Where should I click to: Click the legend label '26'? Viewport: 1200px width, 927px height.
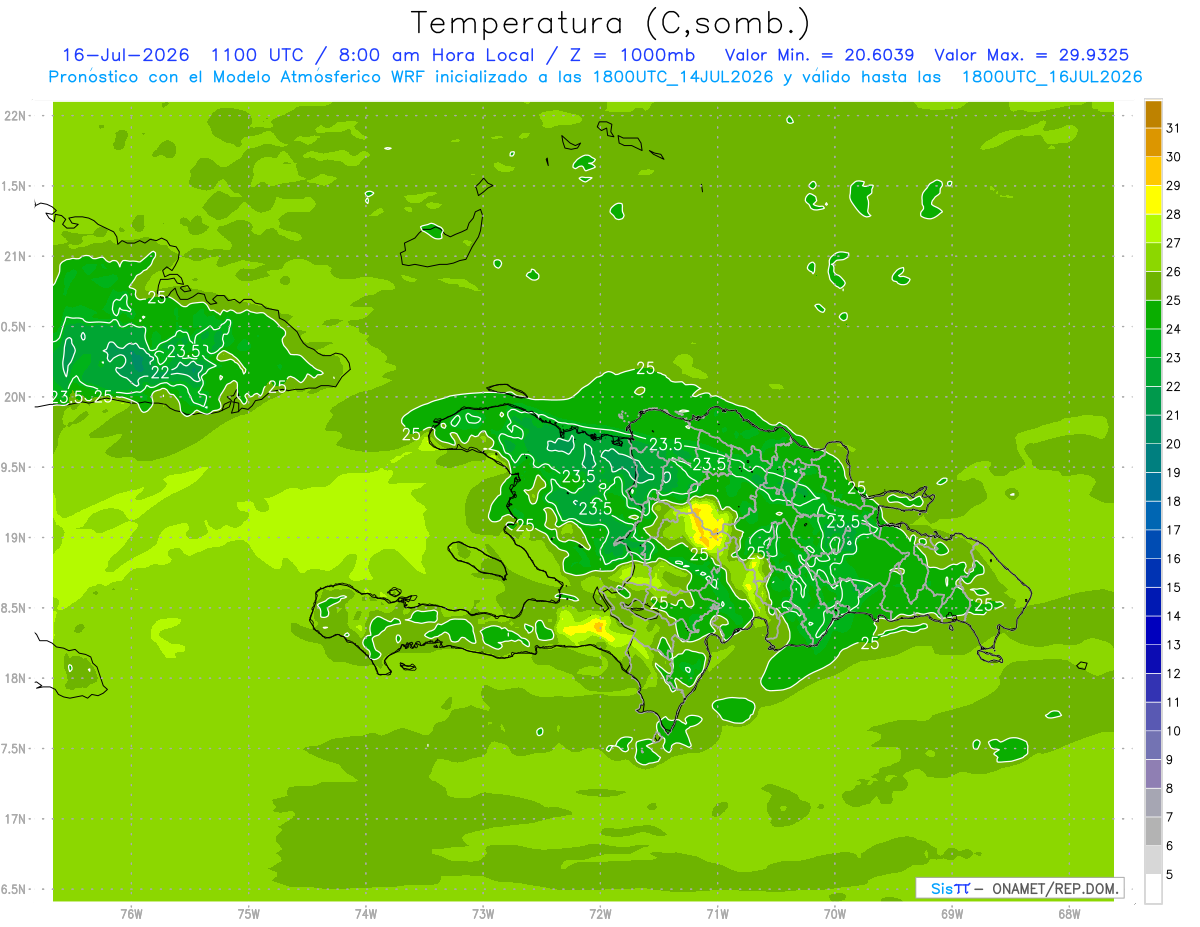[x=1173, y=271]
